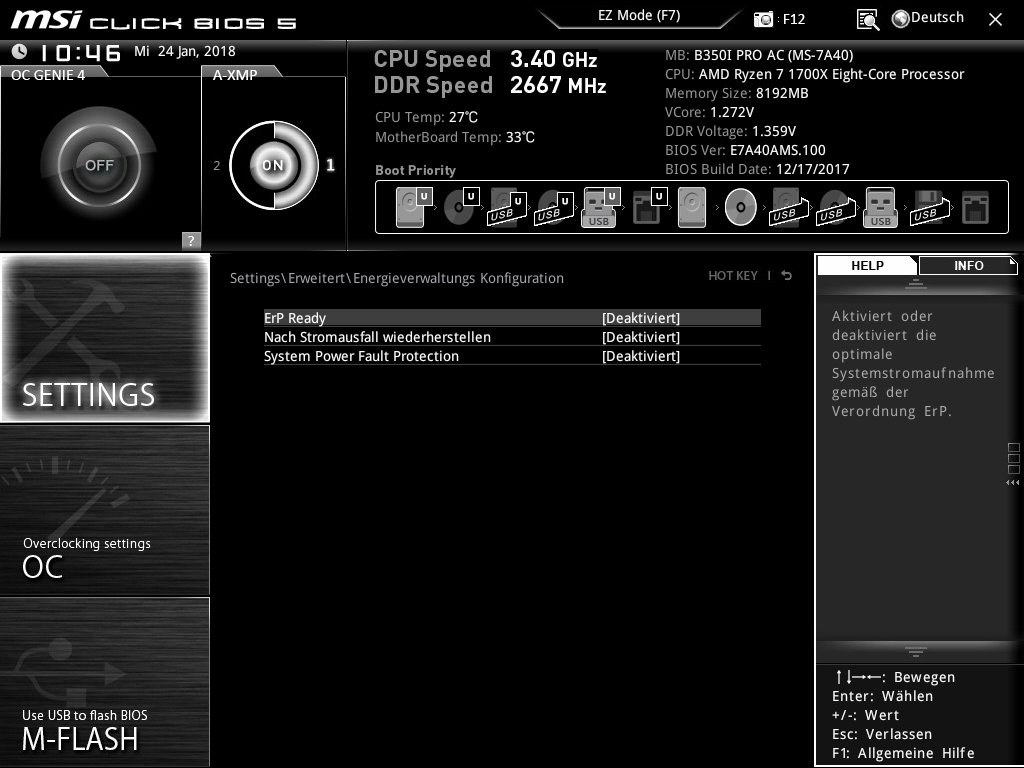Image resolution: width=1024 pixels, height=768 pixels.
Task: Click the Memory Size: 8192MB line
Action: (737, 93)
